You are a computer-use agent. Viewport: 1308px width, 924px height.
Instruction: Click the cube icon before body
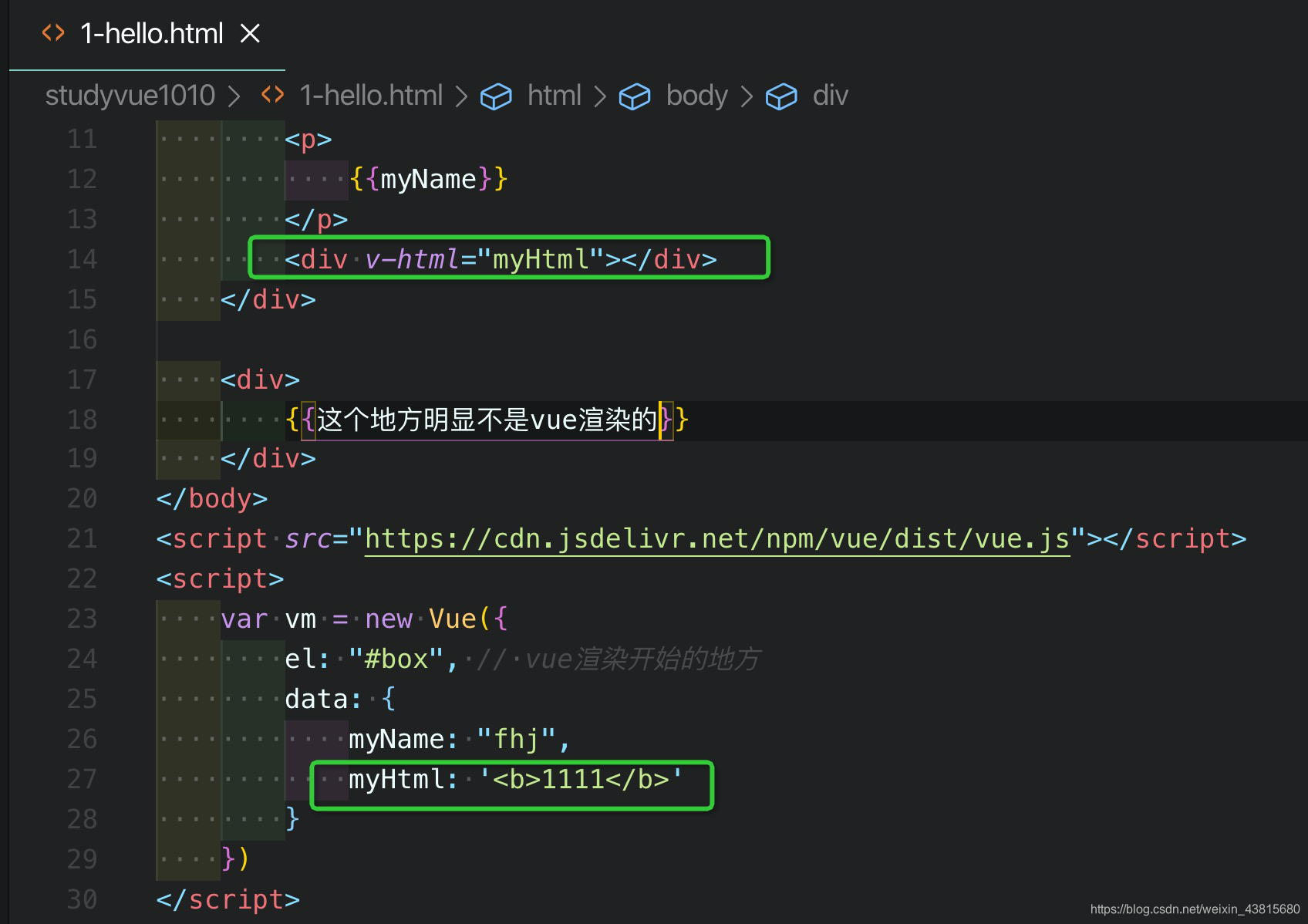coord(635,96)
